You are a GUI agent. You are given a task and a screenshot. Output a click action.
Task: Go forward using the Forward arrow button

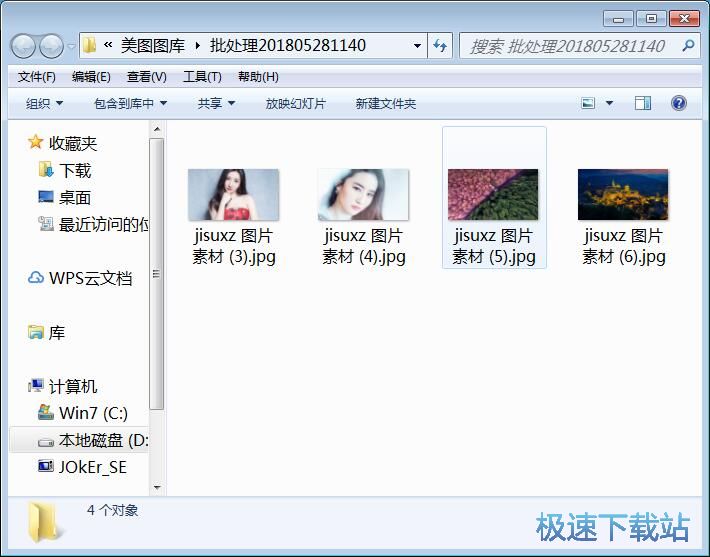pyautogui.click(x=51, y=46)
